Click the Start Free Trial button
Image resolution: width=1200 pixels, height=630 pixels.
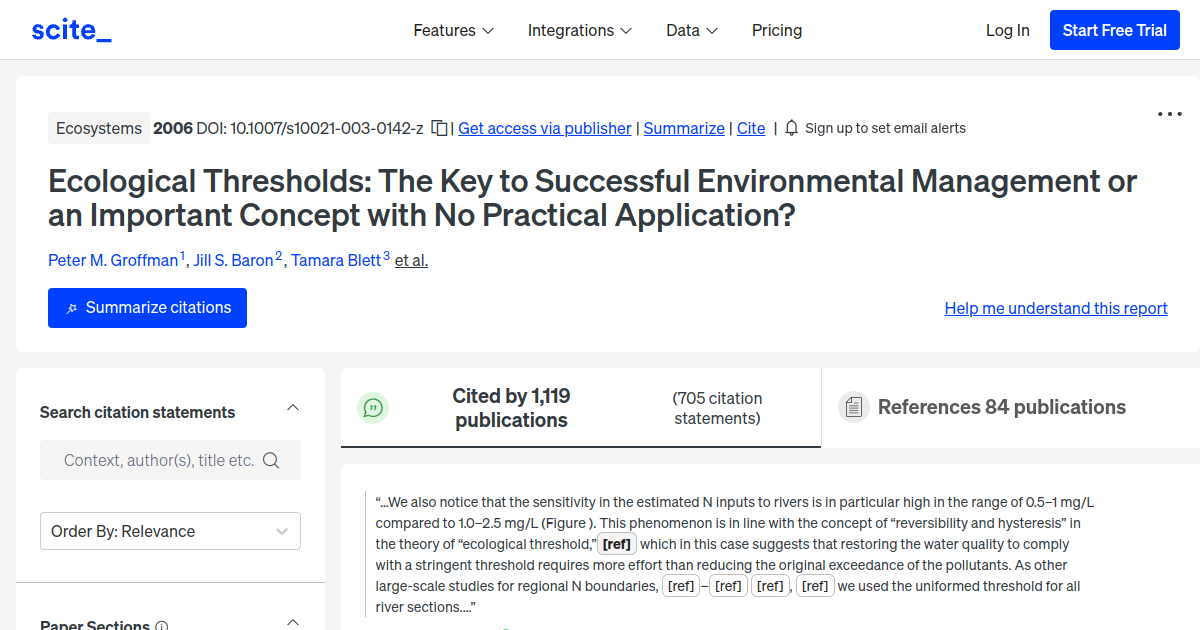pyautogui.click(x=1114, y=30)
